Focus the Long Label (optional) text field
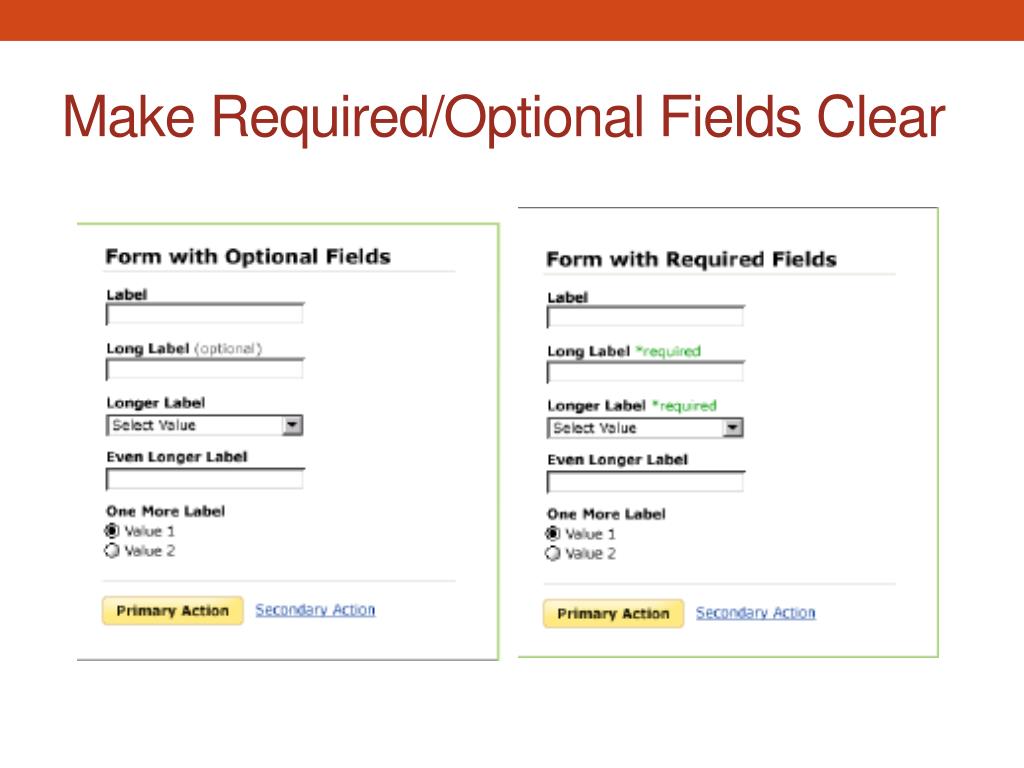The height and width of the screenshot is (768, 1024). point(205,369)
